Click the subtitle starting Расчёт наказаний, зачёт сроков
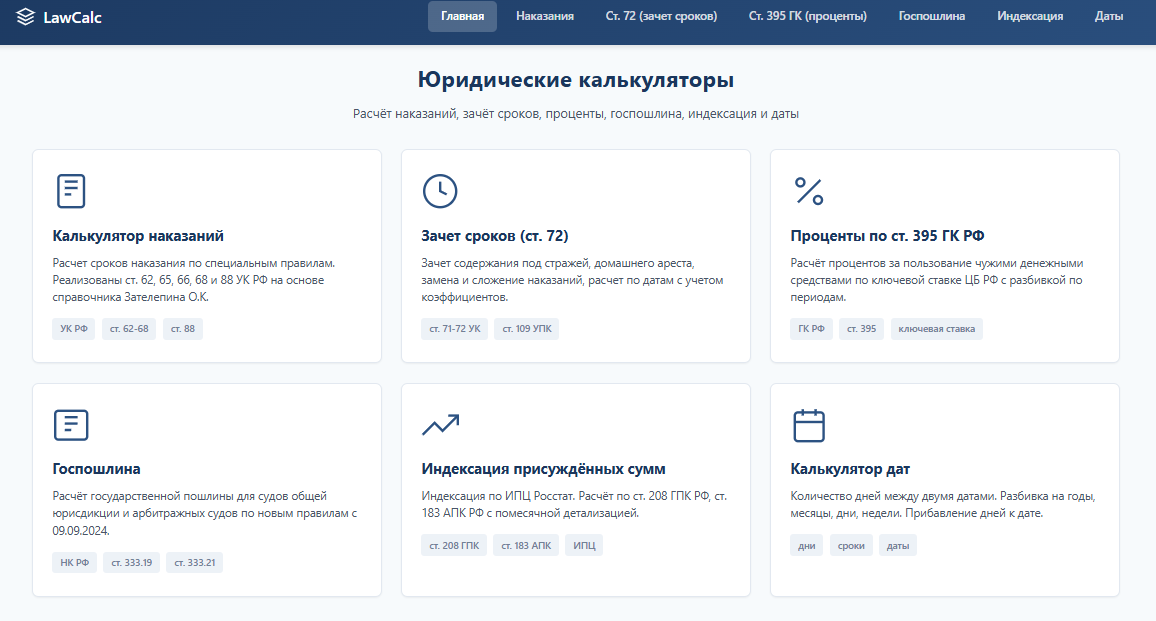The width and height of the screenshot is (1156, 621). [576, 114]
